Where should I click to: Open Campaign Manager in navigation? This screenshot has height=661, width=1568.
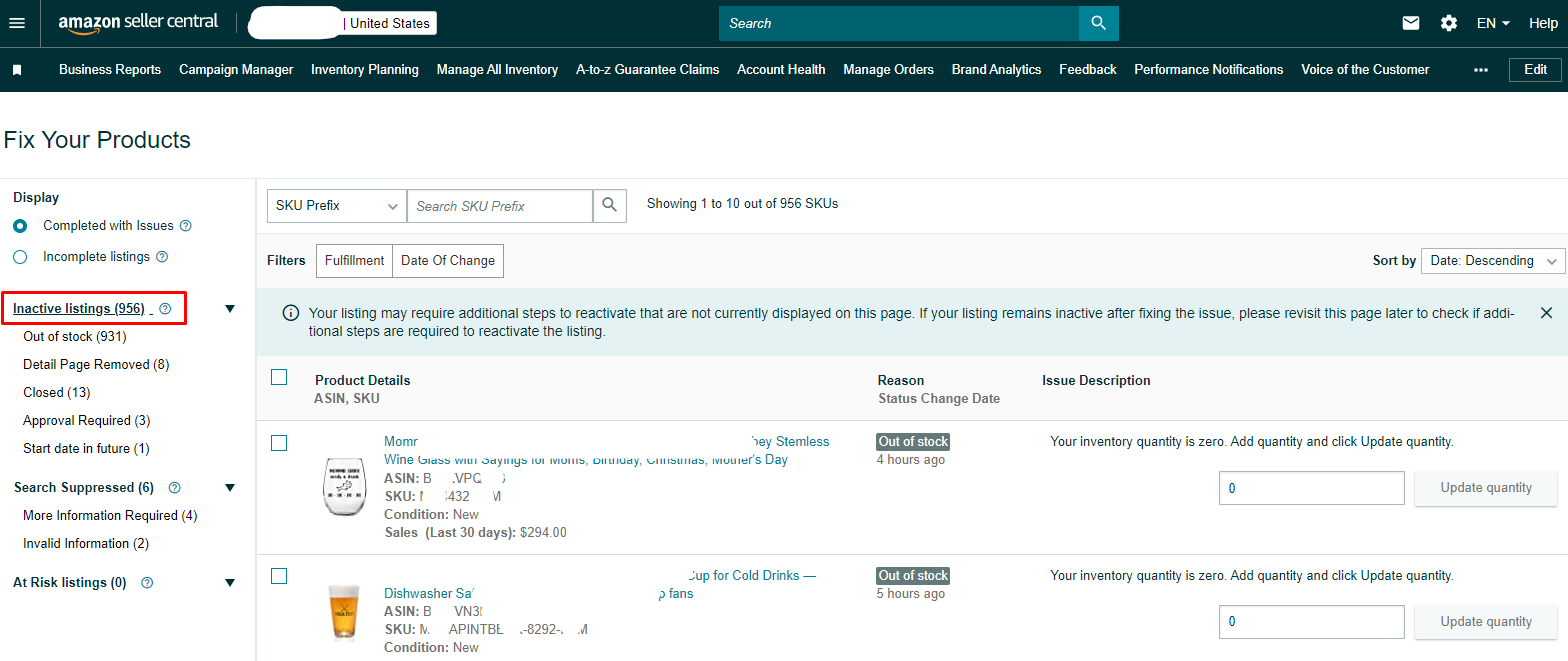click(236, 70)
